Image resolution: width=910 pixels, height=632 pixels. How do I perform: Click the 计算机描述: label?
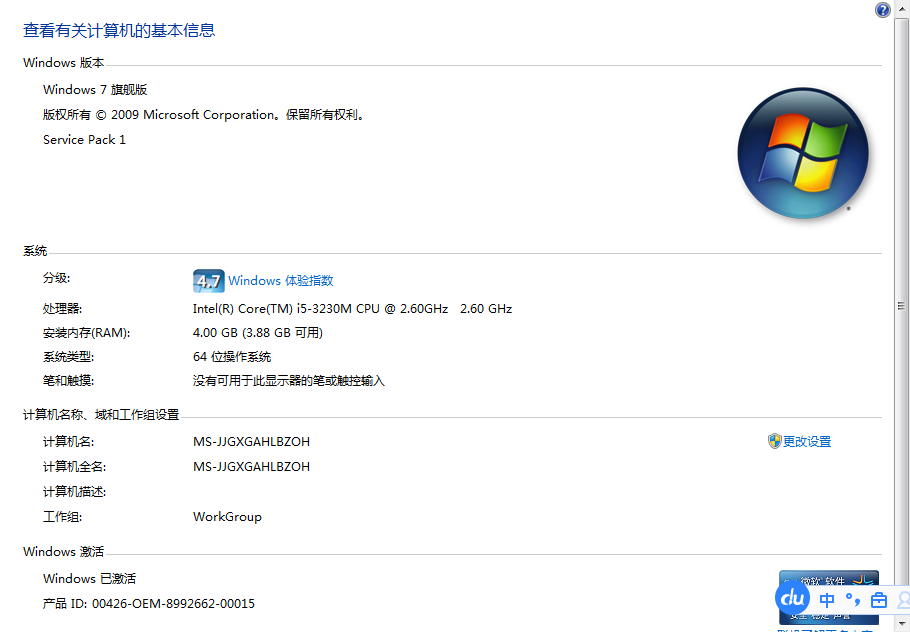(74, 492)
